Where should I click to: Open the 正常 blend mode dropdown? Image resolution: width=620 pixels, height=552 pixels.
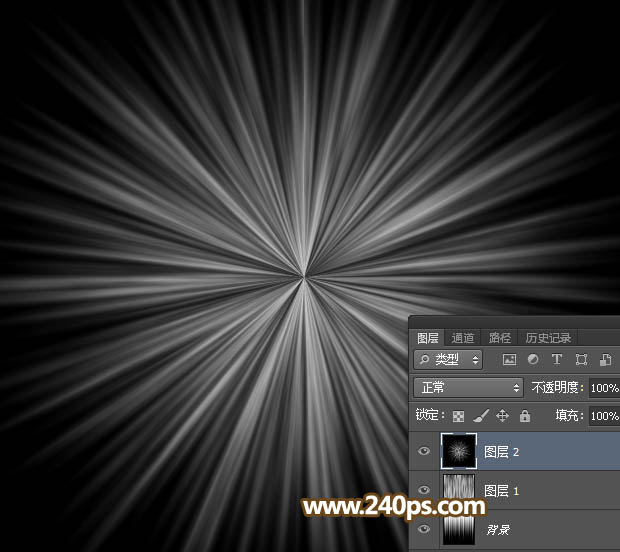pyautogui.click(x=469, y=388)
